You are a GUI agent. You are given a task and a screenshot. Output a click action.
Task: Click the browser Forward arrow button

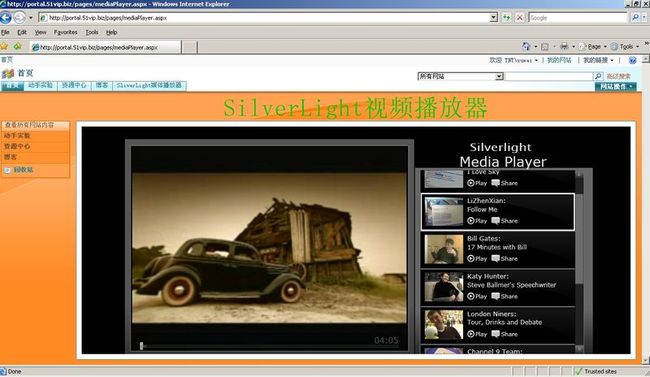coord(19,18)
